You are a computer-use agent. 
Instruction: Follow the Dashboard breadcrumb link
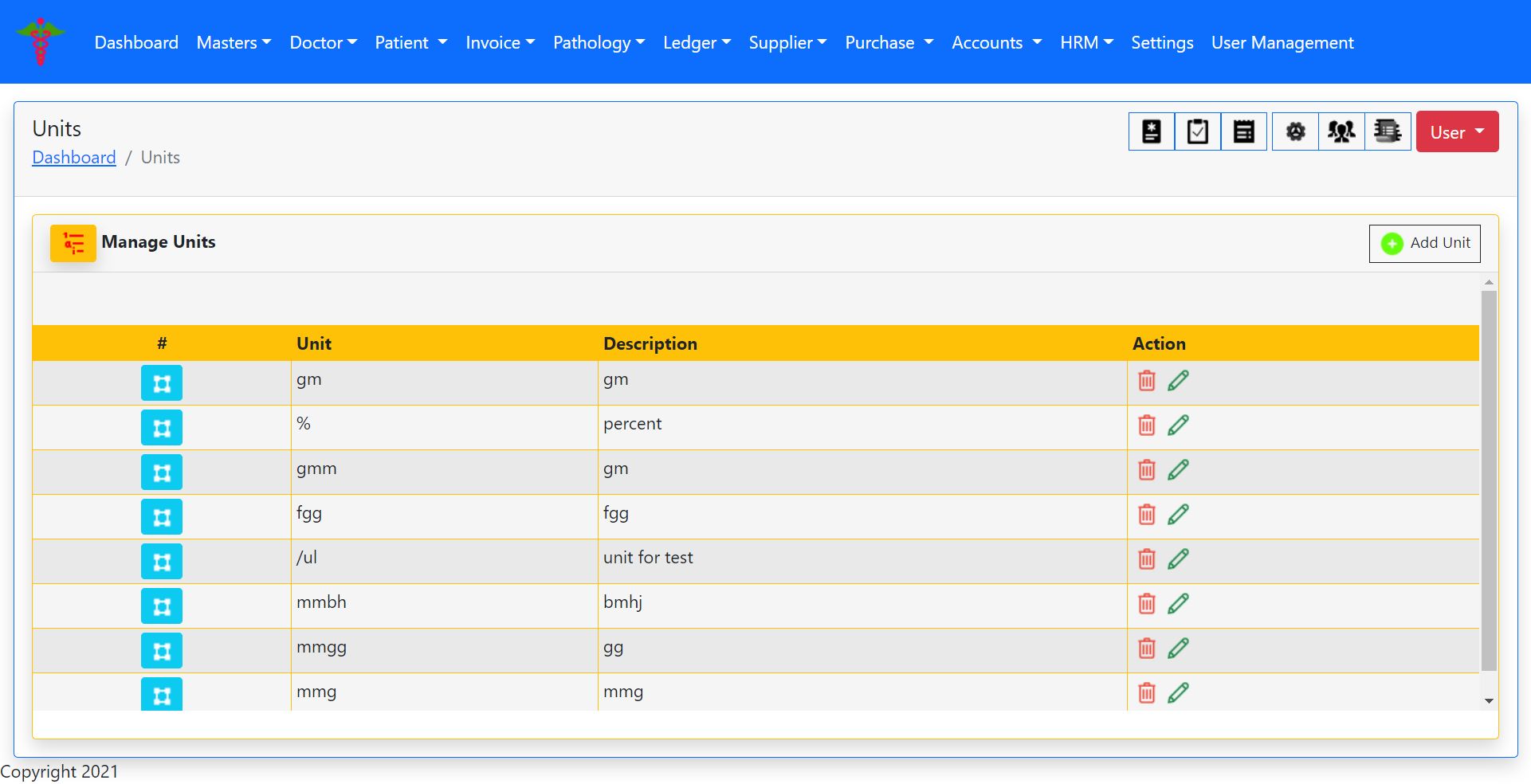(x=74, y=158)
